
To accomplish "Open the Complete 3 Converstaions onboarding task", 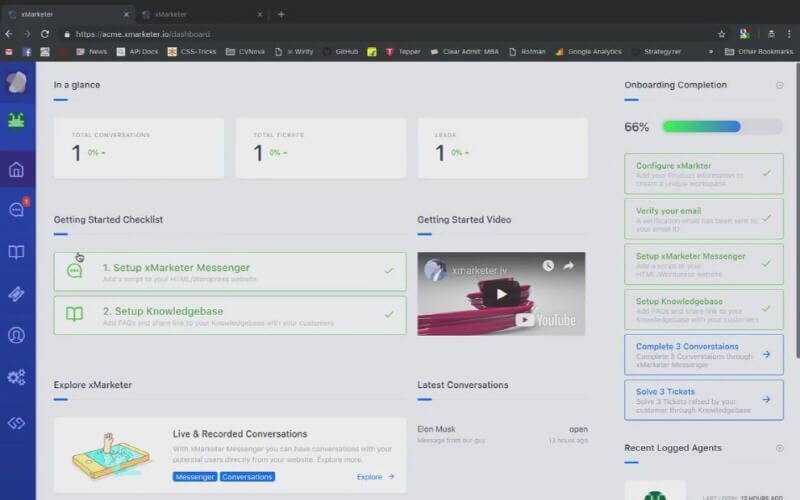I will click(704, 355).
